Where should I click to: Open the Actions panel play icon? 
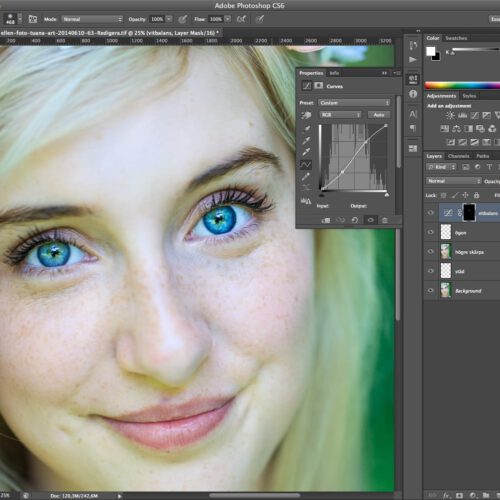[413, 60]
